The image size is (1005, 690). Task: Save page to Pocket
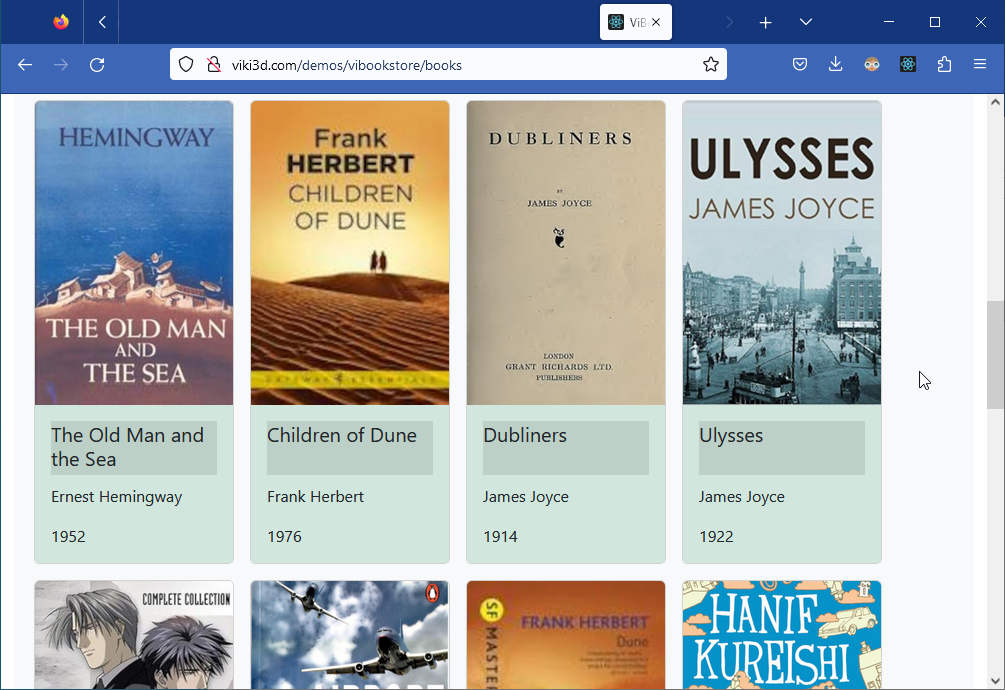(800, 65)
